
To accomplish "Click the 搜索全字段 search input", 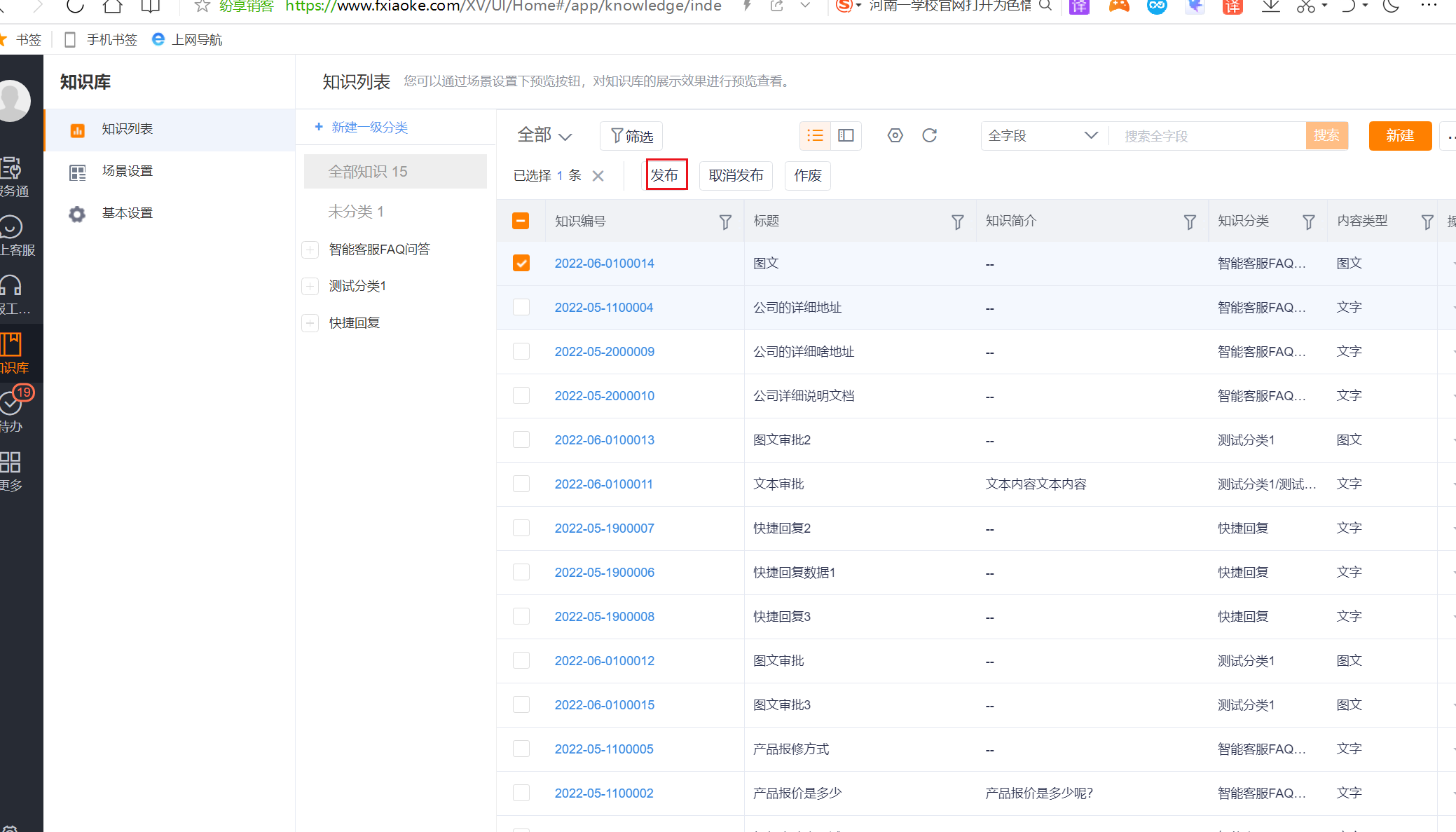I will coord(1209,136).
